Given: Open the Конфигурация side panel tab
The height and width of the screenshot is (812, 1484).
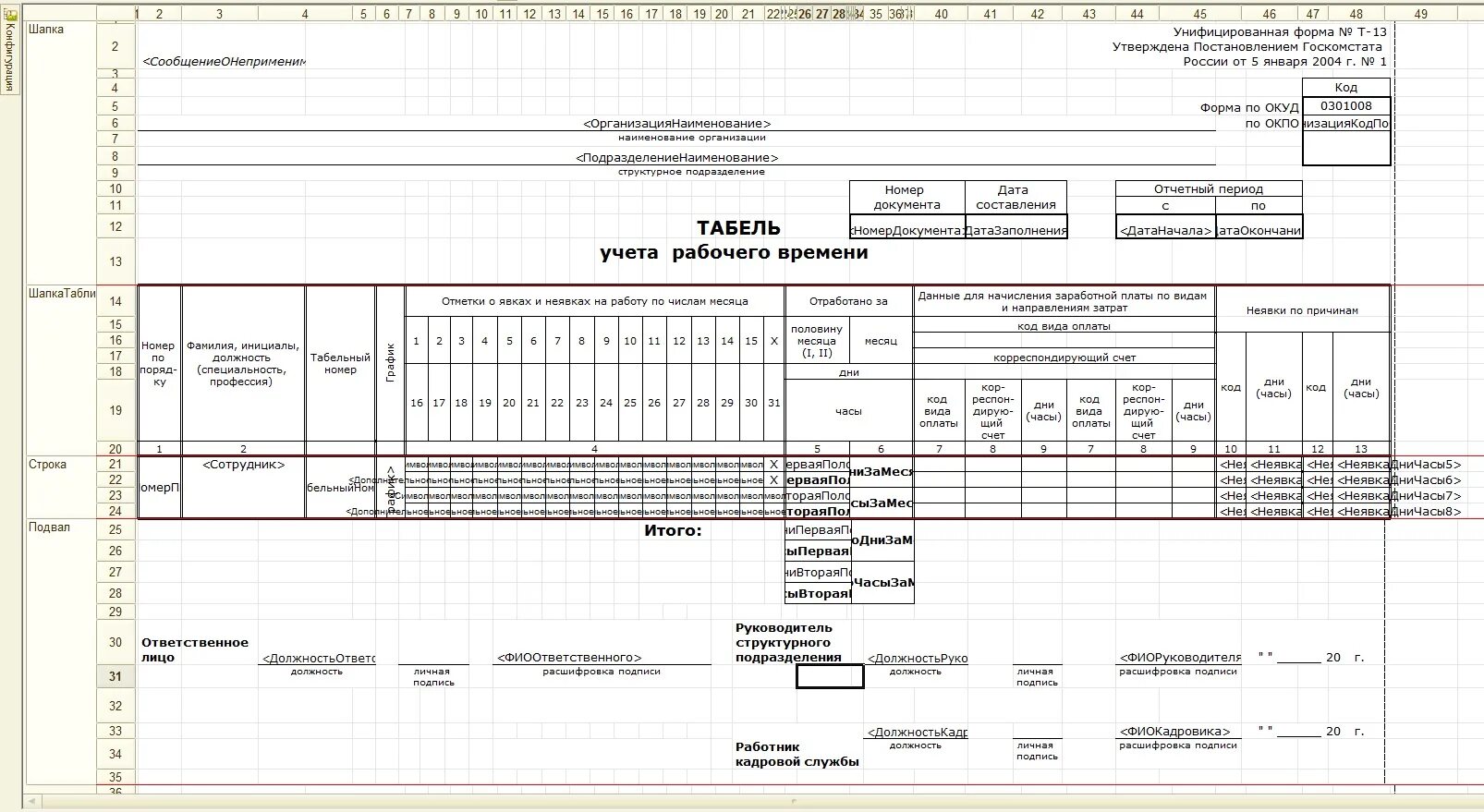Looking at the screenshot, I should (x=10, y=49).
